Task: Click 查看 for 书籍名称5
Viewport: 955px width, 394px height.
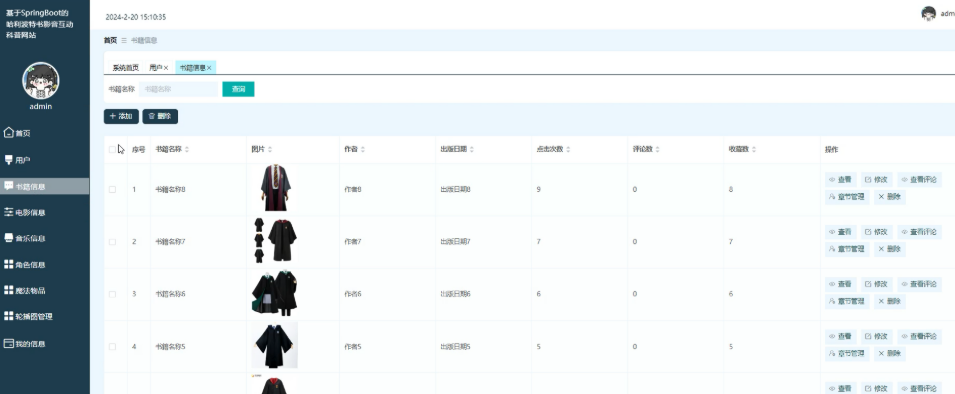Action: (x=840, y=336)
